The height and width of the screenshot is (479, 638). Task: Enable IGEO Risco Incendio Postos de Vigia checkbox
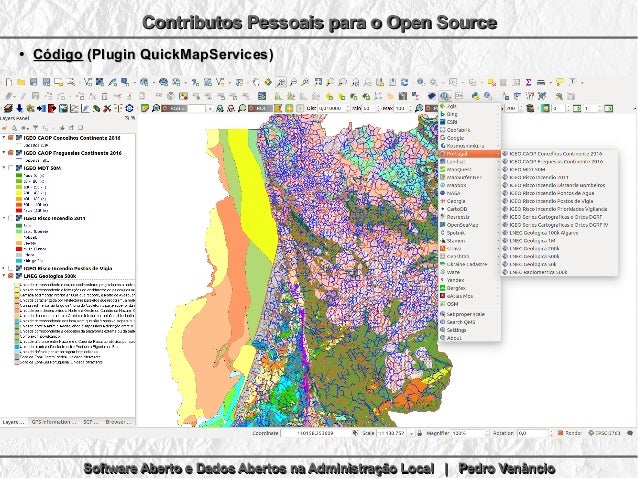[11, 269]
